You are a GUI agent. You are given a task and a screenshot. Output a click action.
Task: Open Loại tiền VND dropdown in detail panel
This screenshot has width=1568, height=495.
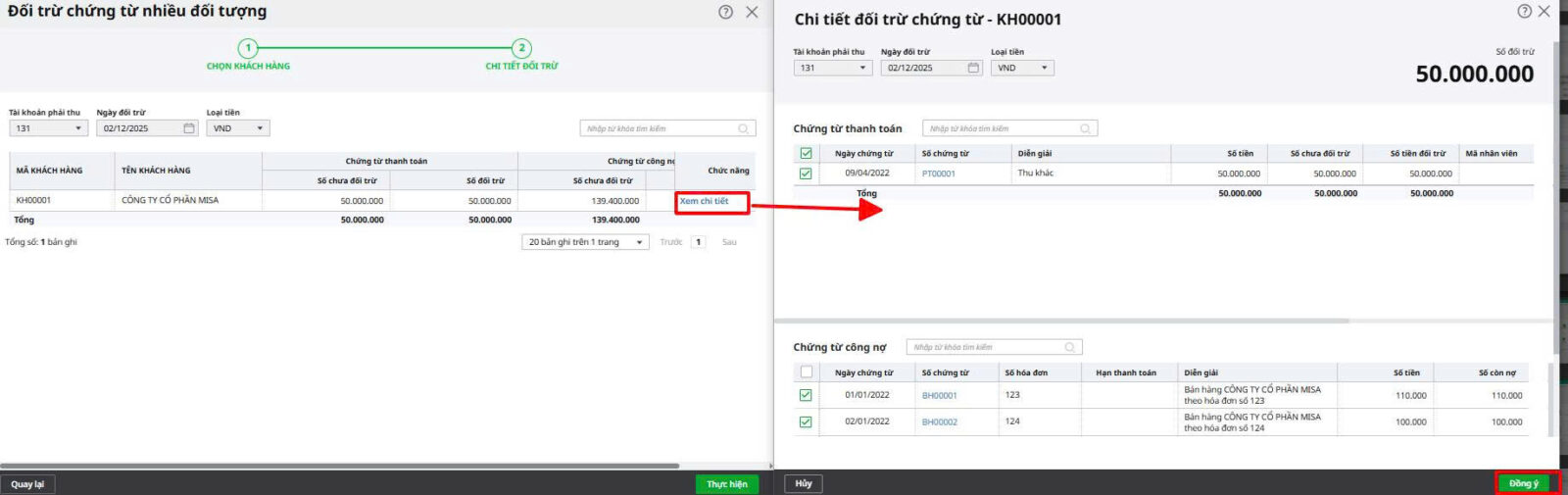1044,68
